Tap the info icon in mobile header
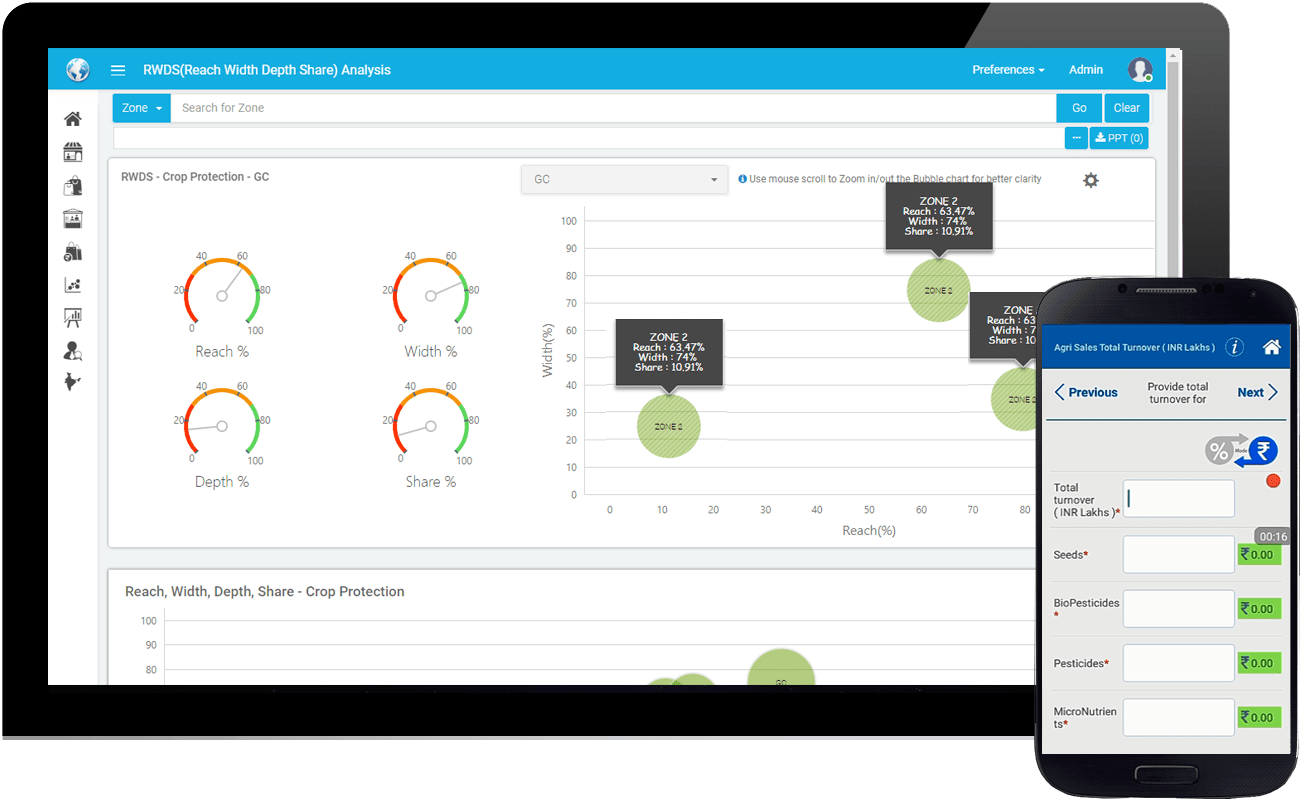 1235,347
